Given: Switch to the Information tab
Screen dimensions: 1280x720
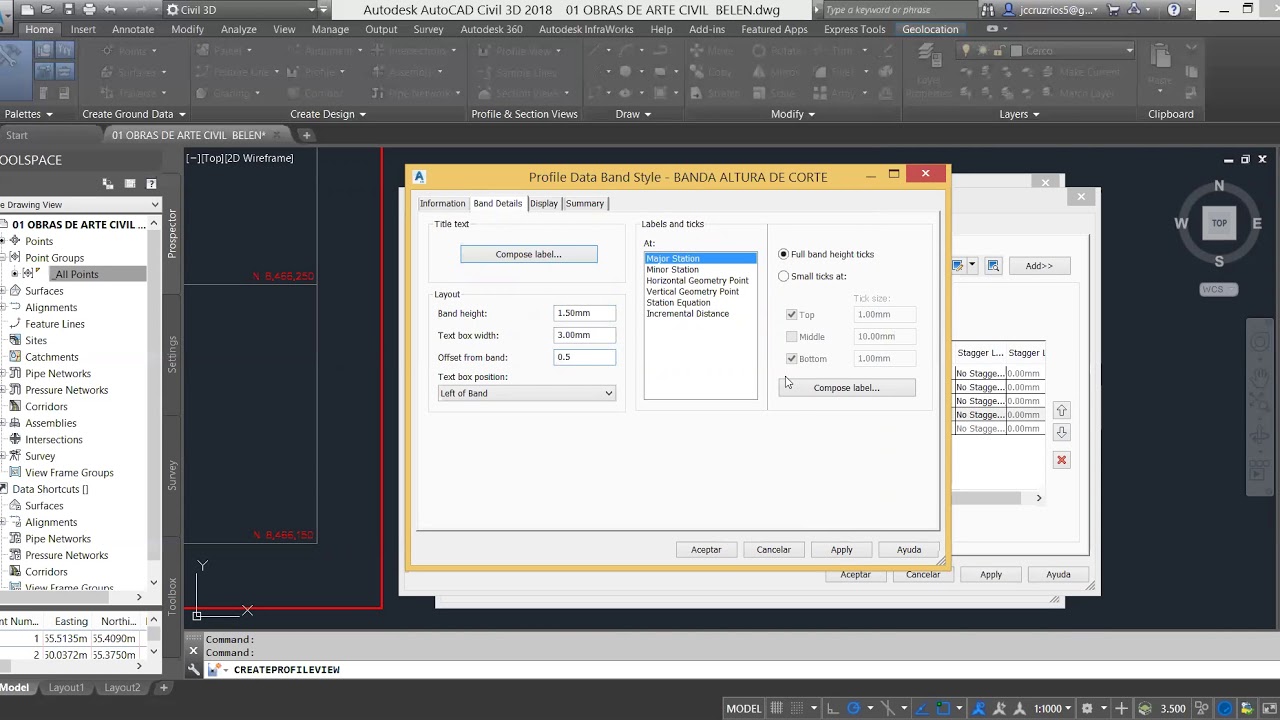Looking at the screenshot, I should (x=442, y=203).
